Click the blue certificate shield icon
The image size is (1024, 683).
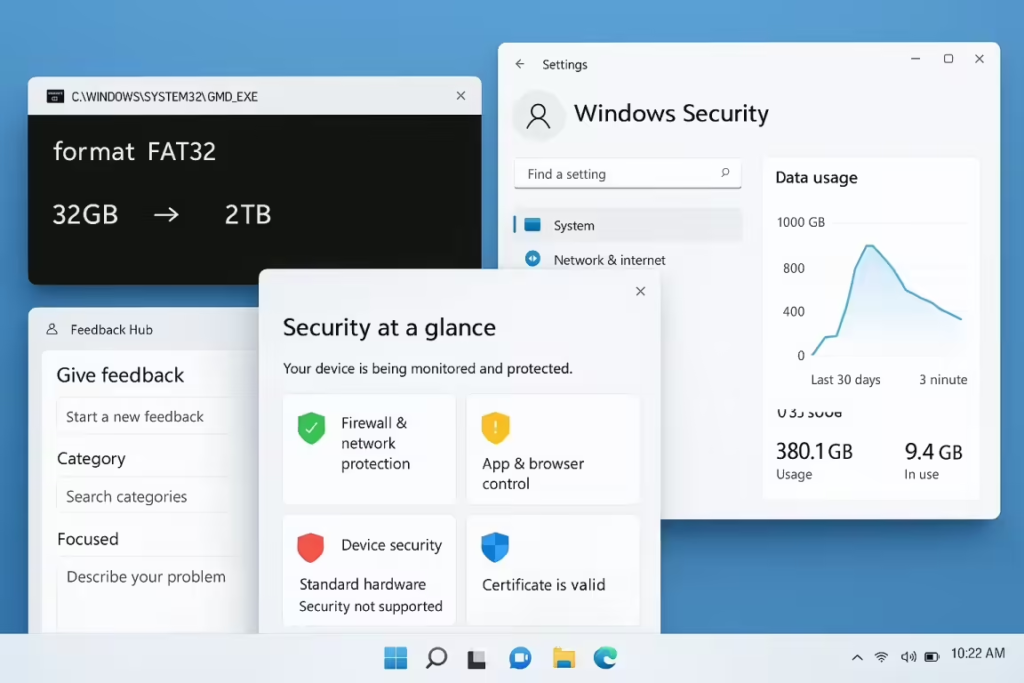(x=494, y=547)
